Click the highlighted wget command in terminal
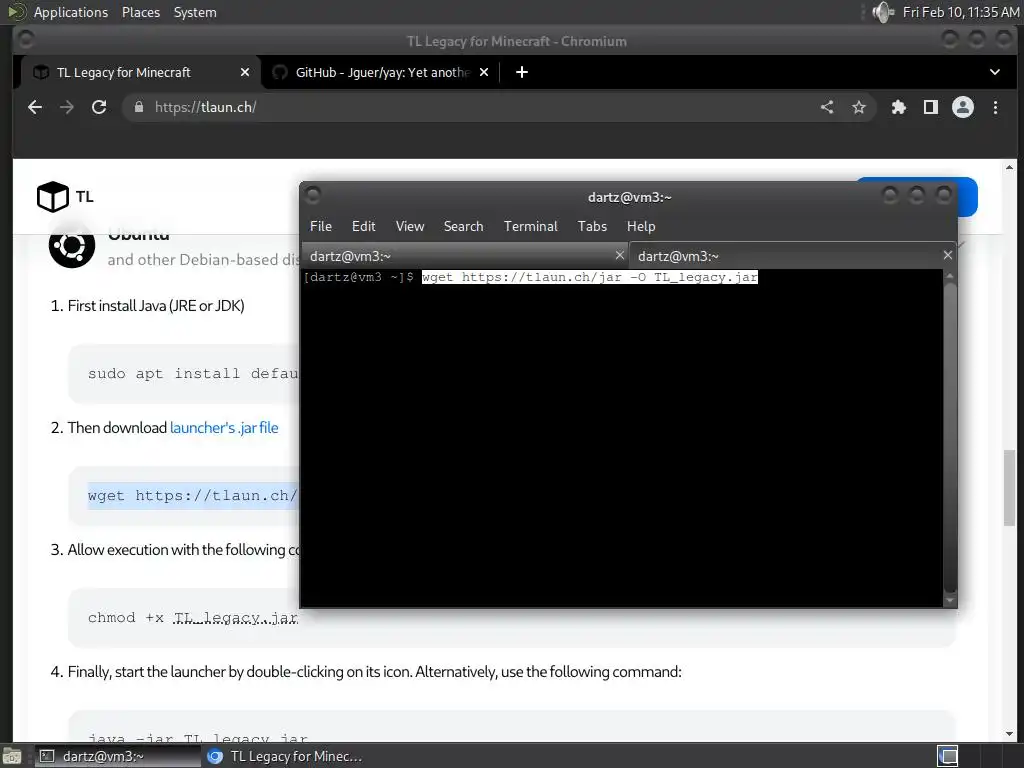1024x768 pixels. pyautogui.click(x=590, y=277)
